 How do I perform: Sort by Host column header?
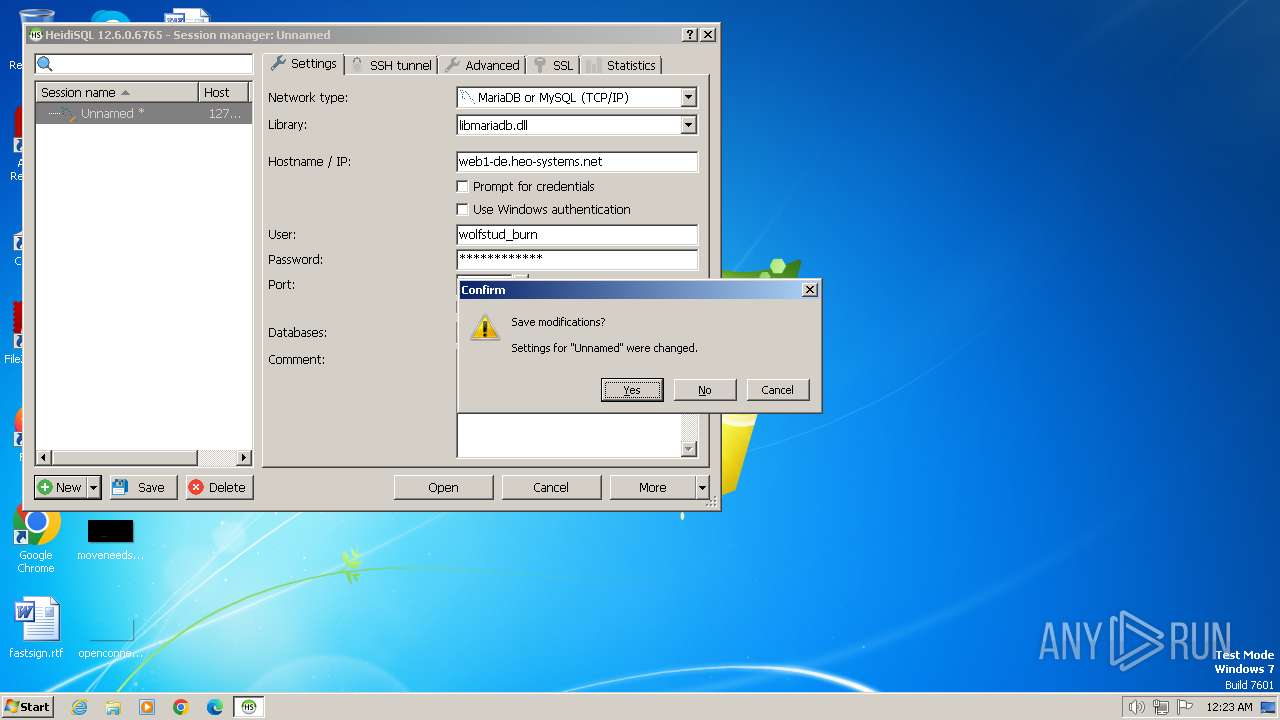pyautogui.click(x=223, y=92)
